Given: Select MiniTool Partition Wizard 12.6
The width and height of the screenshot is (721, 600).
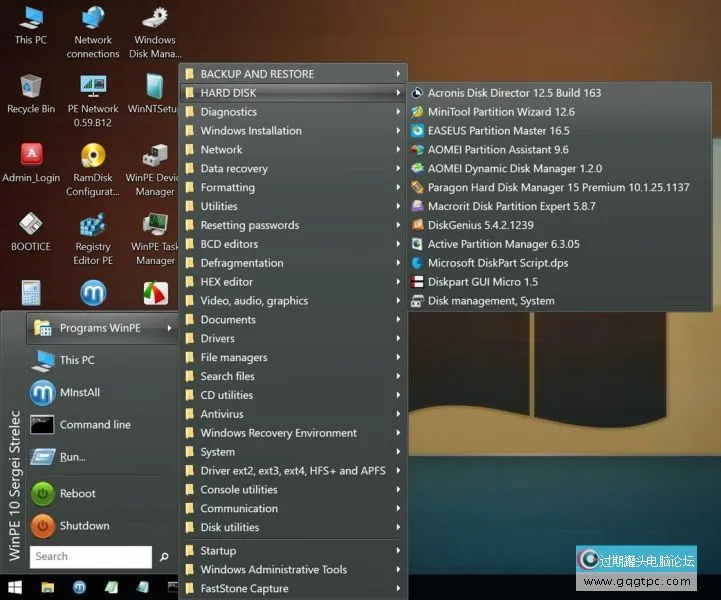Looking at the screenshot, I should click(x=501, y=112).
